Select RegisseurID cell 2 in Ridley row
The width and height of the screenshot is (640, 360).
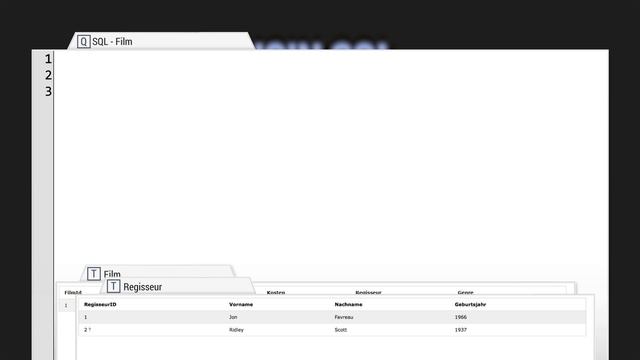click(x=87, y=330)
